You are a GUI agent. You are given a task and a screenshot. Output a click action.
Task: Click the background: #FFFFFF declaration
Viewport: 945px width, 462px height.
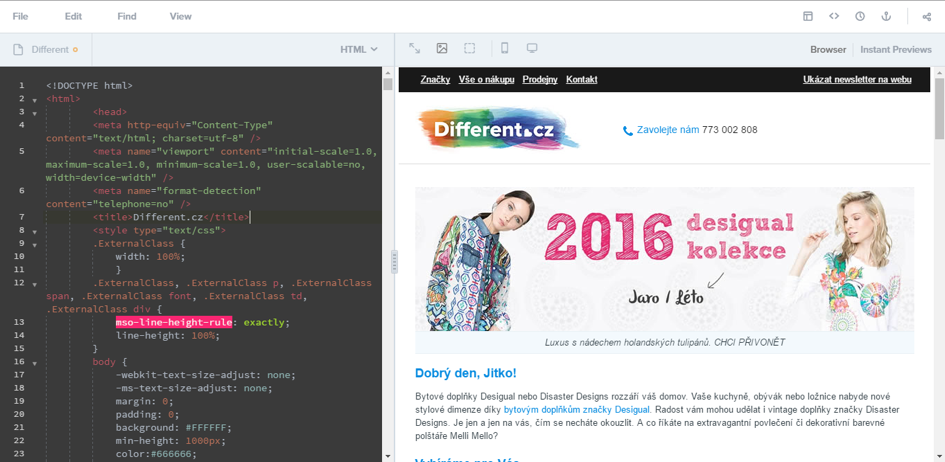coord(174,428)
